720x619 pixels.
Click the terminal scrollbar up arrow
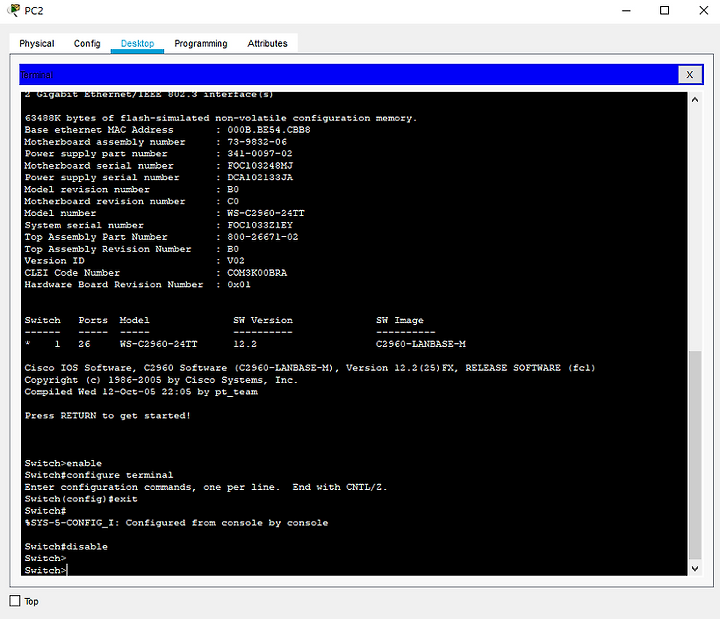point(695,100)
